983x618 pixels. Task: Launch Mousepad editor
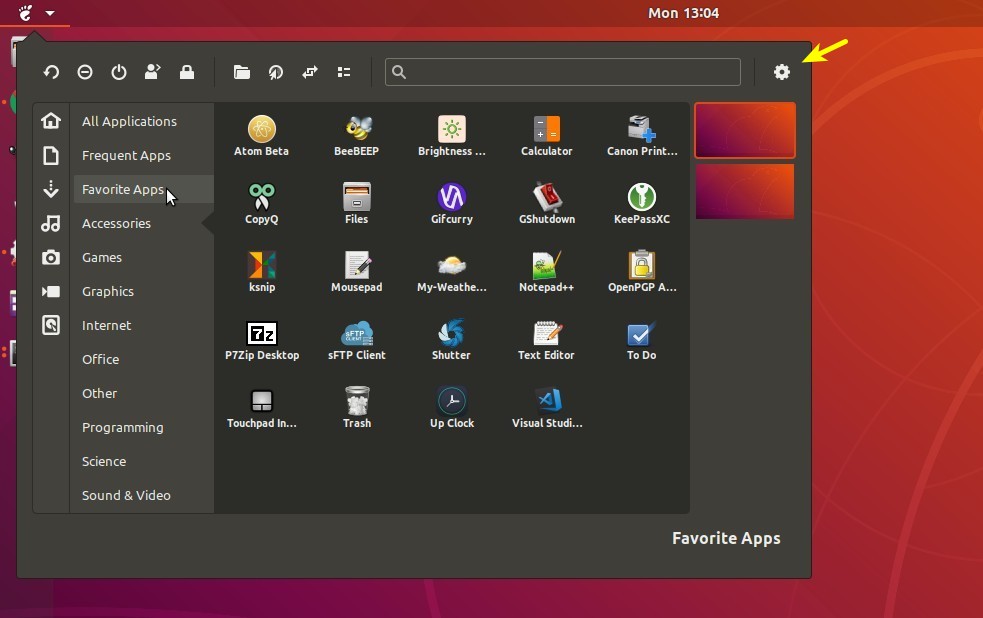[356, 271]
